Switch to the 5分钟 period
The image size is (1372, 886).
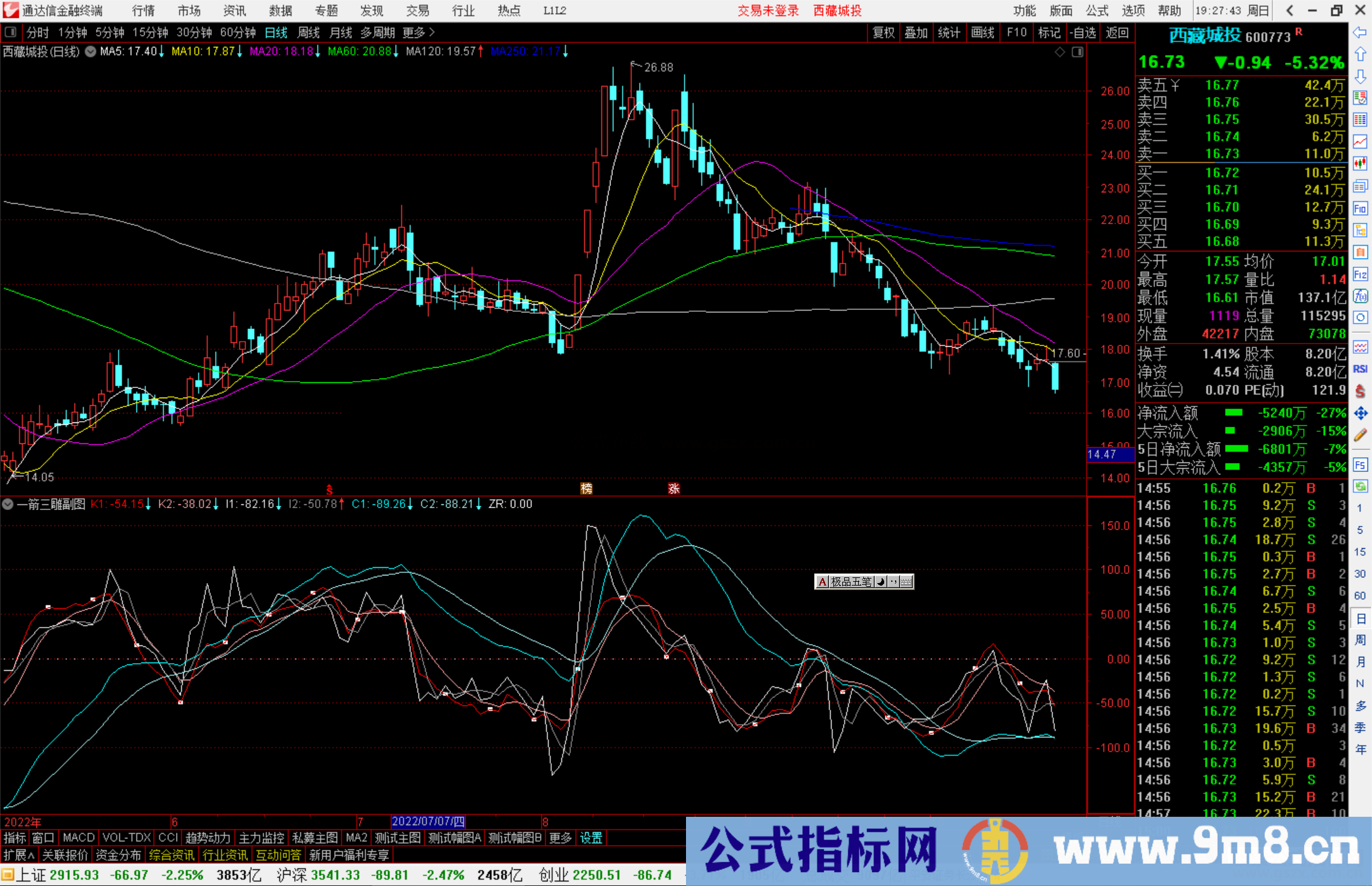110,32
